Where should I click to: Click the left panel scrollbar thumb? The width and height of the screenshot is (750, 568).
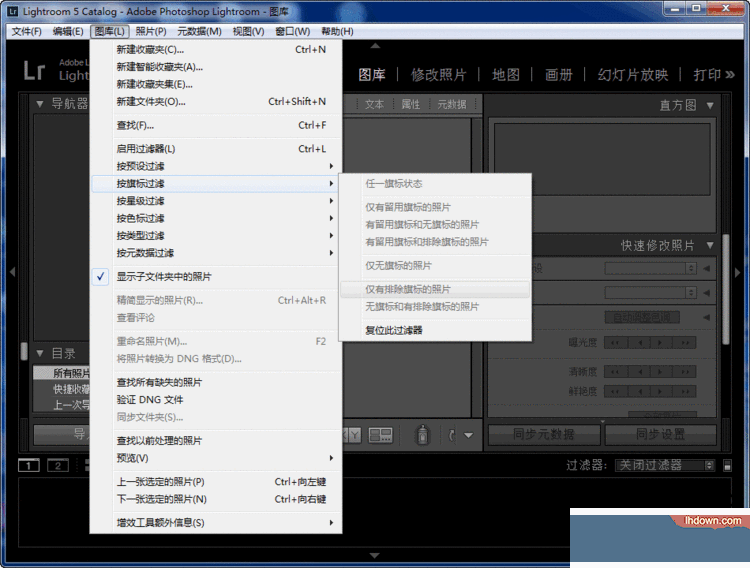click(x=24, y=351)
